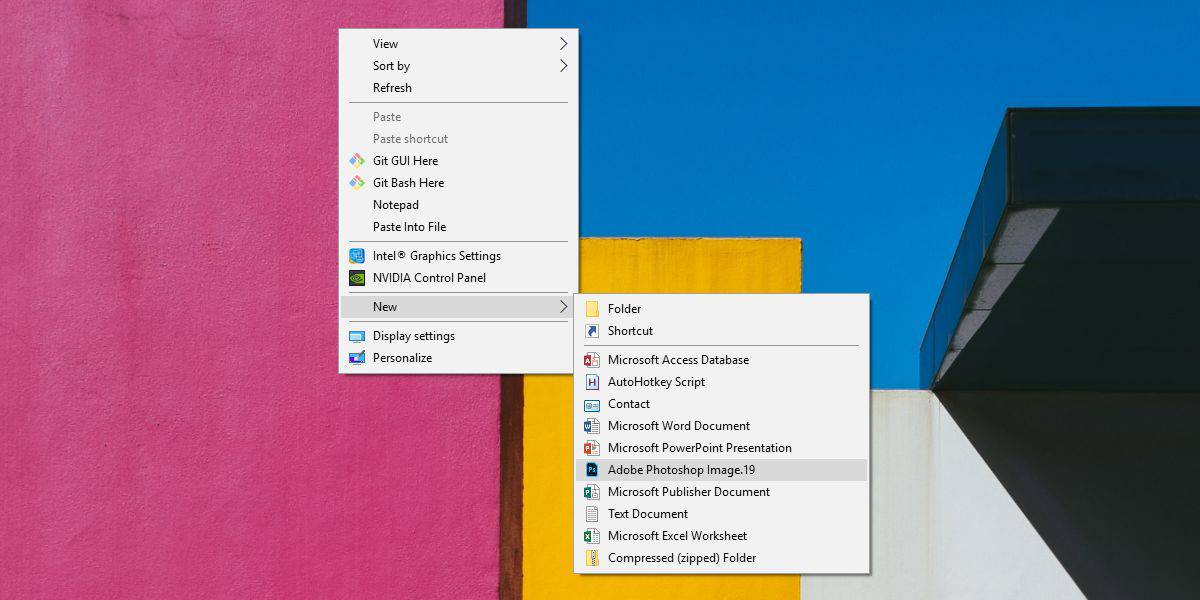
Task: Click the Photoshop Ps icon
Action: 592,470
